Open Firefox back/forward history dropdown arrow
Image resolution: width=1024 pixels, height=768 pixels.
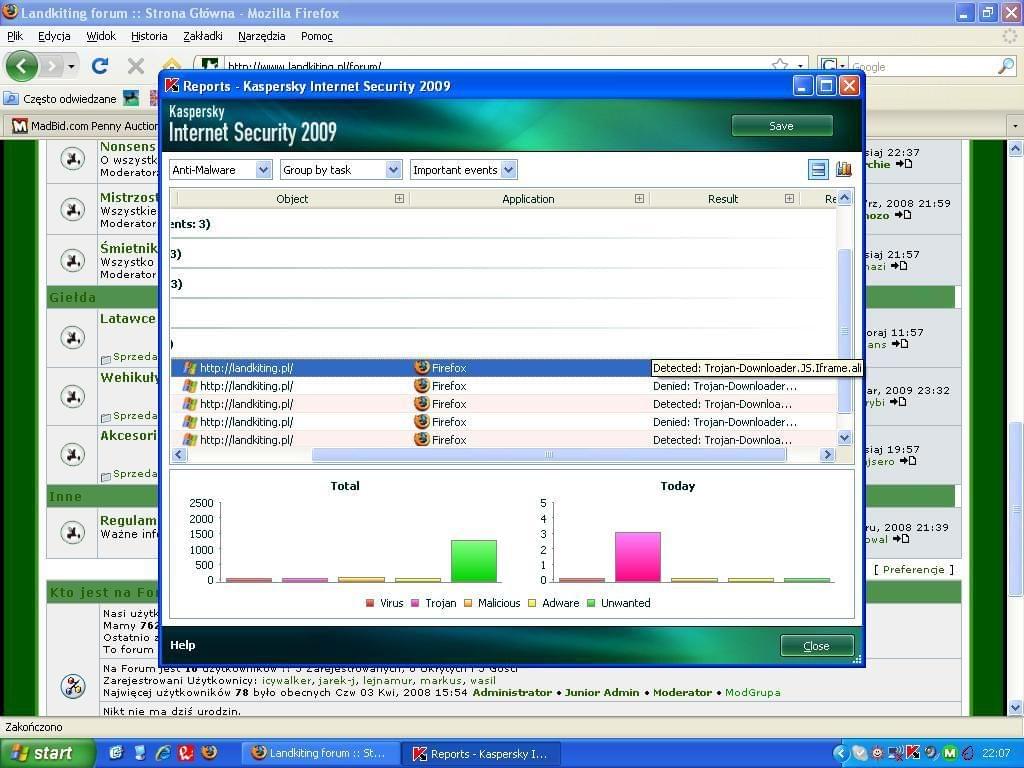point(71,67)
